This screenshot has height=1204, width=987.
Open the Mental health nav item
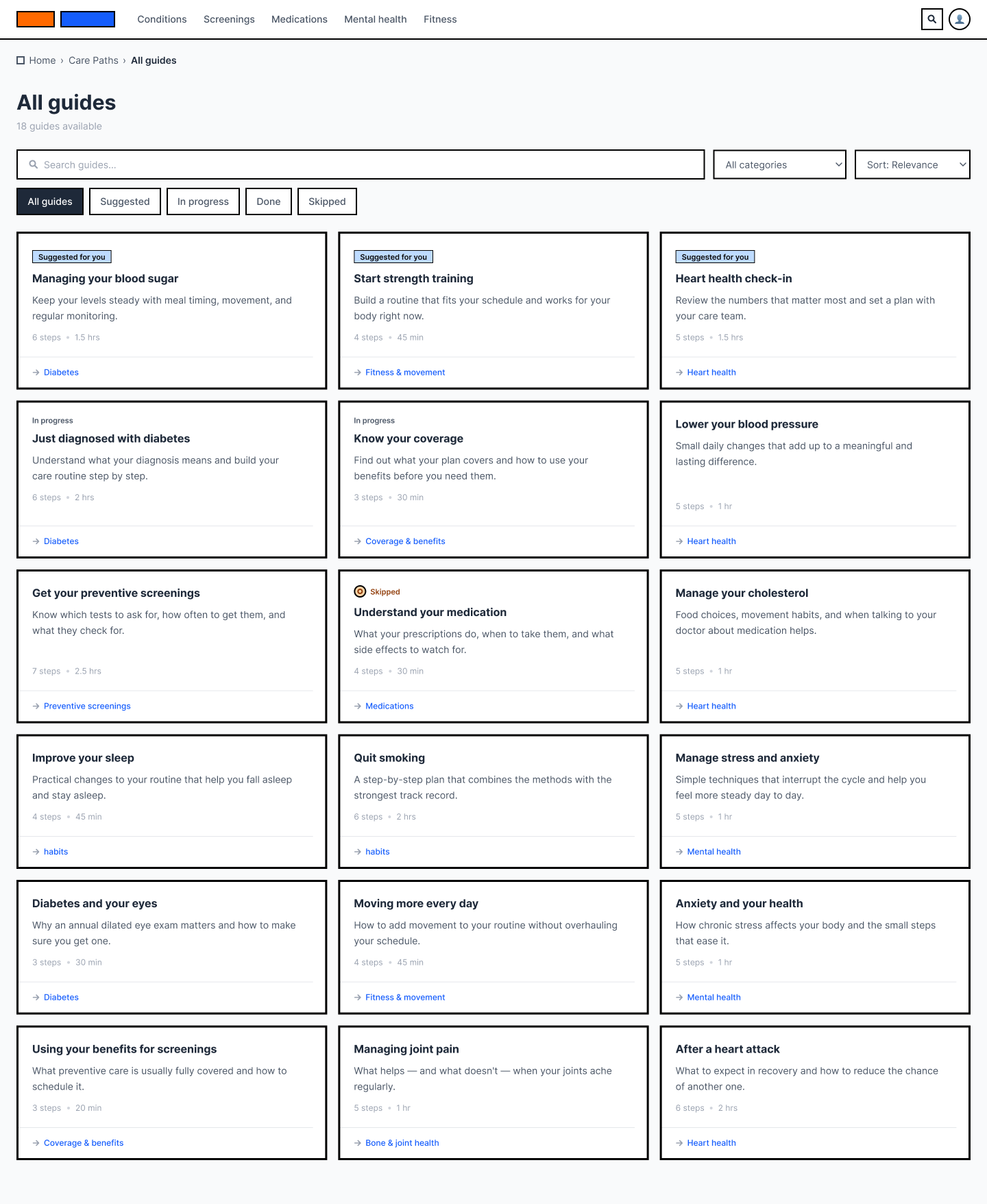click(x=376, y=19)
